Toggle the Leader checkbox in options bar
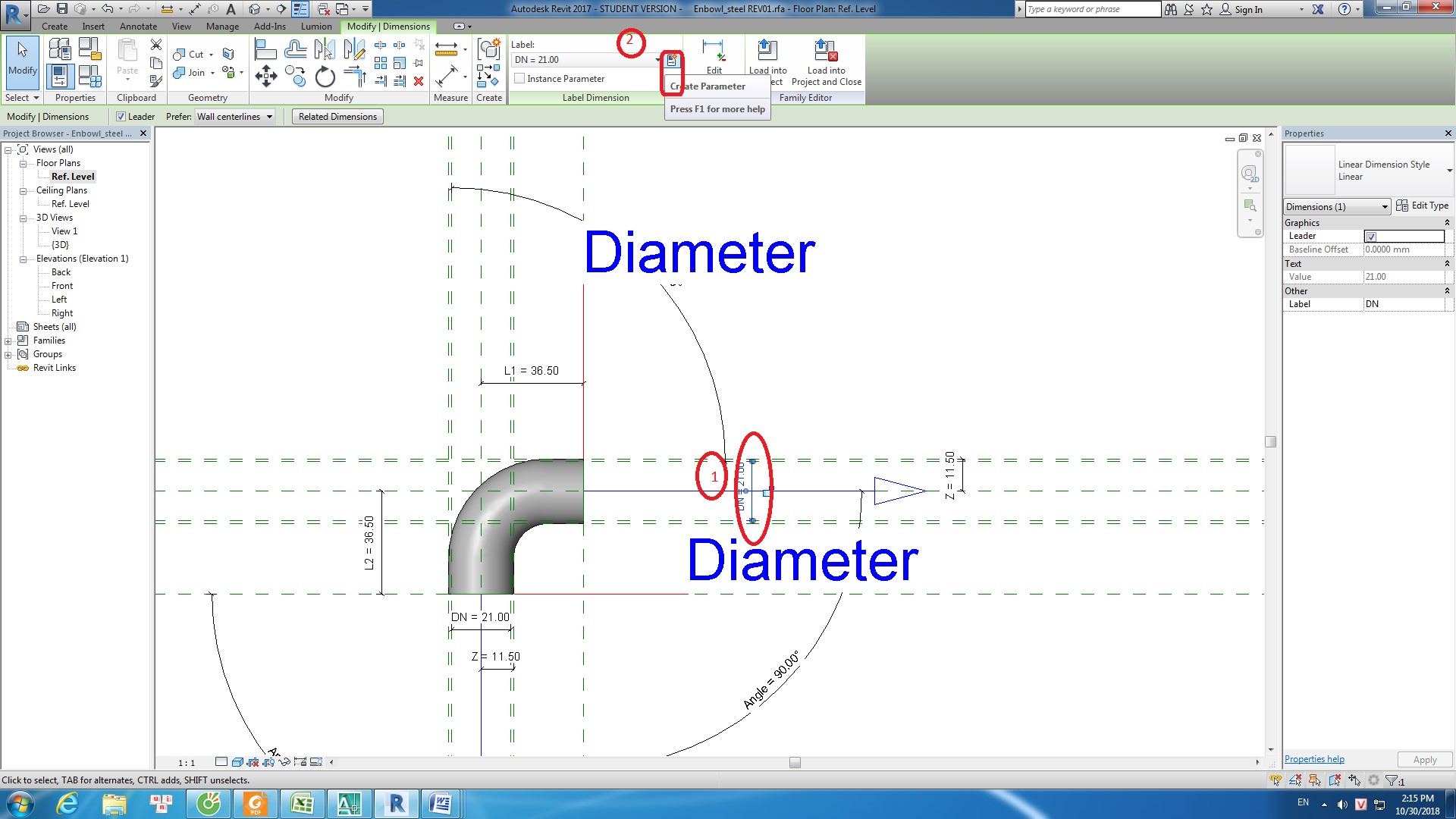This screenshot has height=819, width=1456. (121, 116)
